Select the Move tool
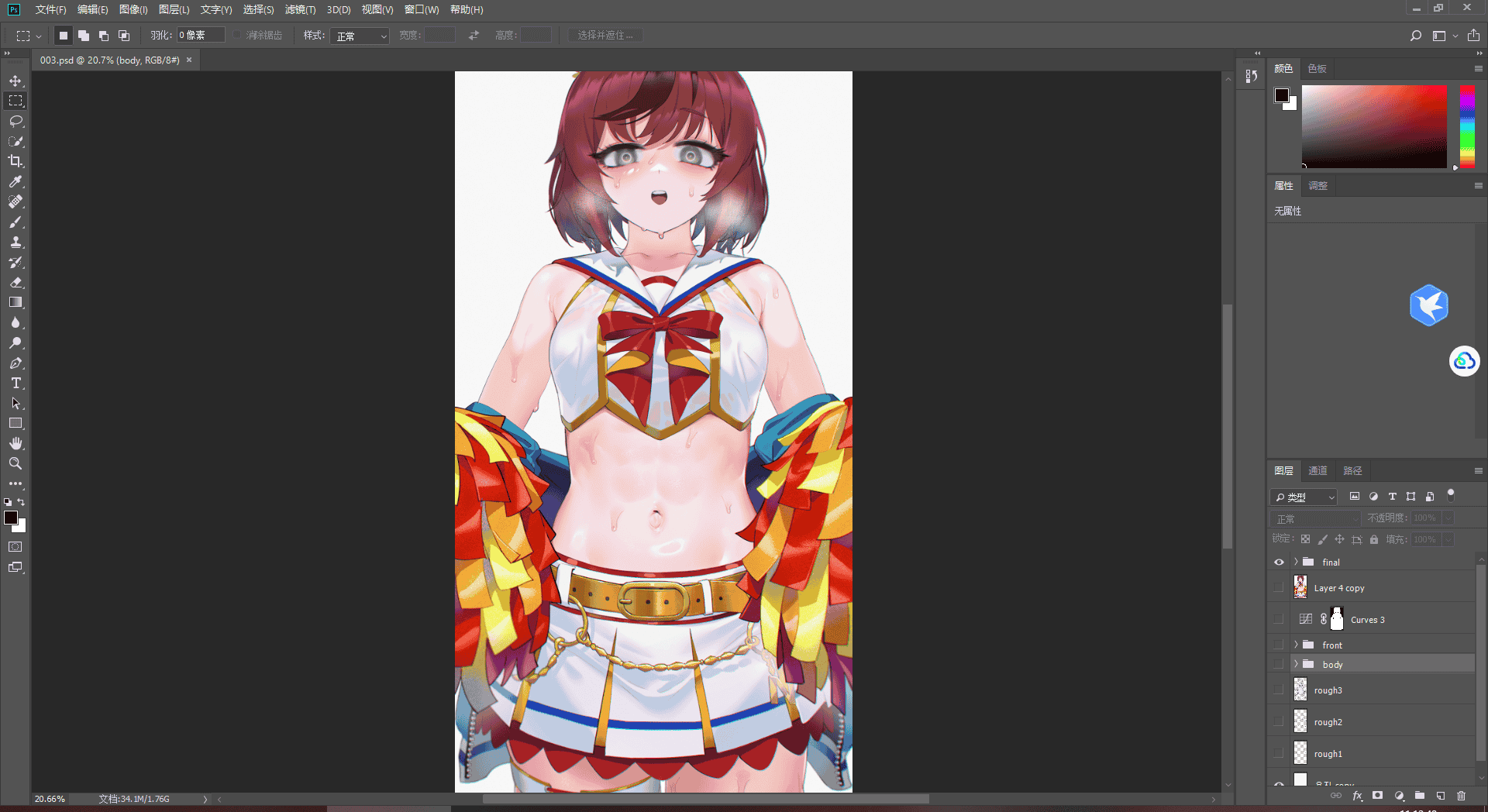The width and height of the screenshot is (1488, 812). click(x=15, y=81)
